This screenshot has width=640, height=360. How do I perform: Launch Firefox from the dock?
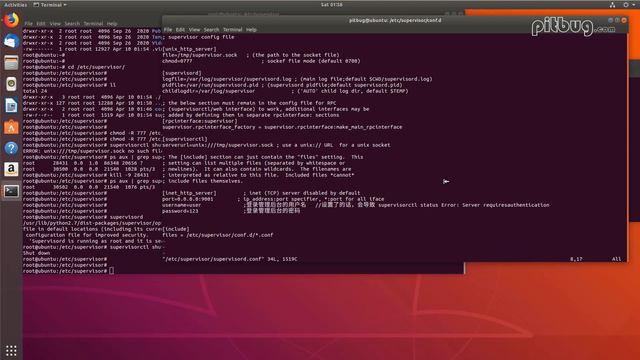[11, 20]
